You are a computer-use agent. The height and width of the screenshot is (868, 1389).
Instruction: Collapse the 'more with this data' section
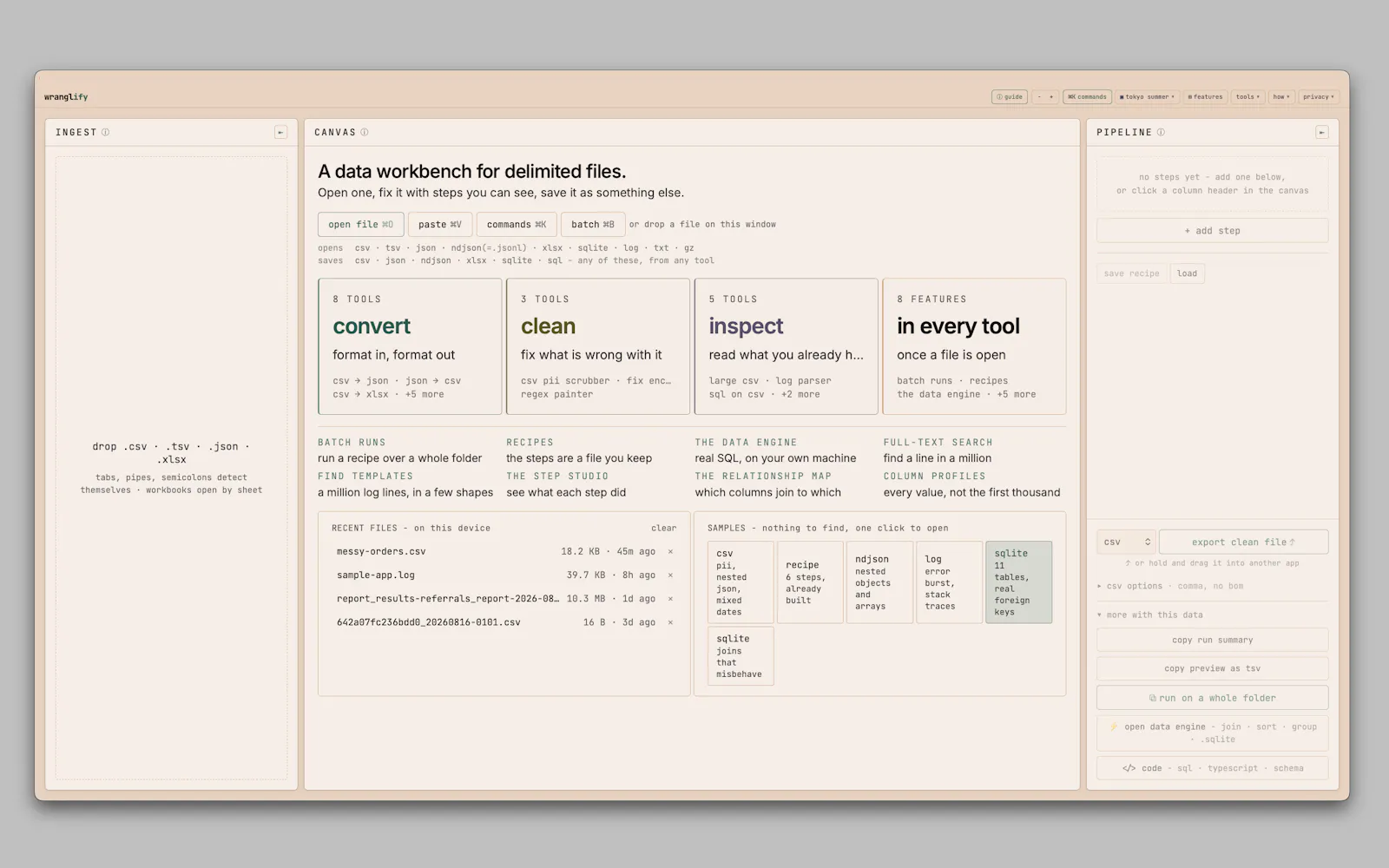click(x=1150, y=615)
